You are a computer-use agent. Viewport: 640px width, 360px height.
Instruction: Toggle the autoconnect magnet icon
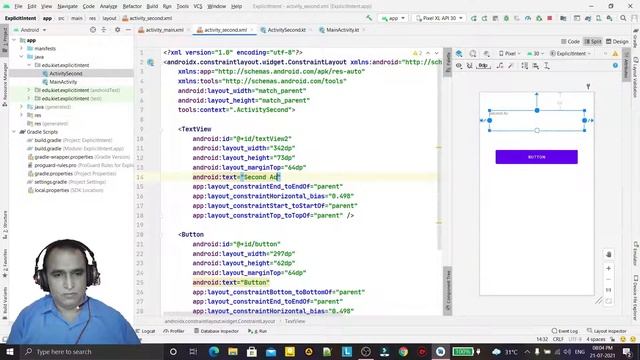[x=470, y=66]
